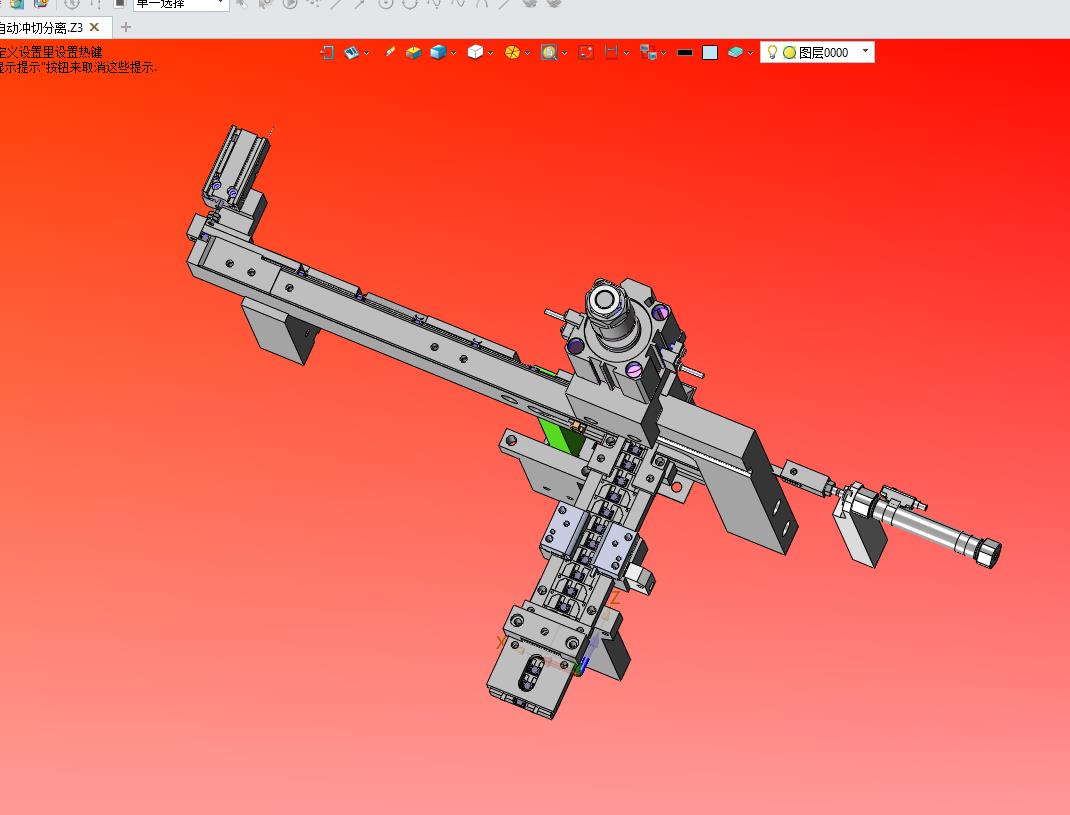Expand the red H icon's dropdown arrow
1070x815 pixels.
tap(626, 53)
